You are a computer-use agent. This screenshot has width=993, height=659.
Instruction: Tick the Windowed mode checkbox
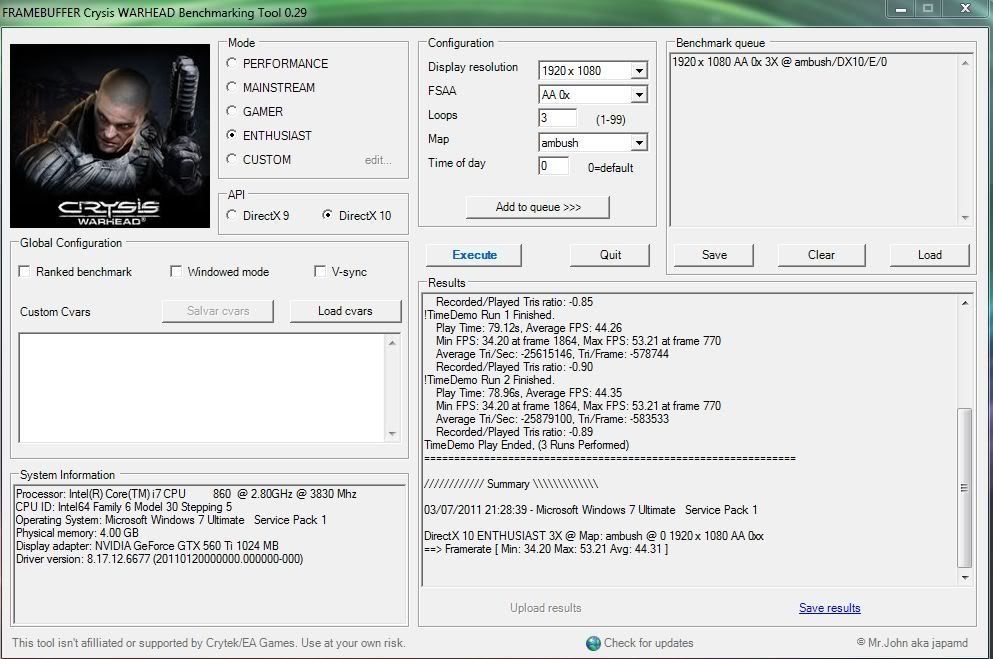(176, 272)
